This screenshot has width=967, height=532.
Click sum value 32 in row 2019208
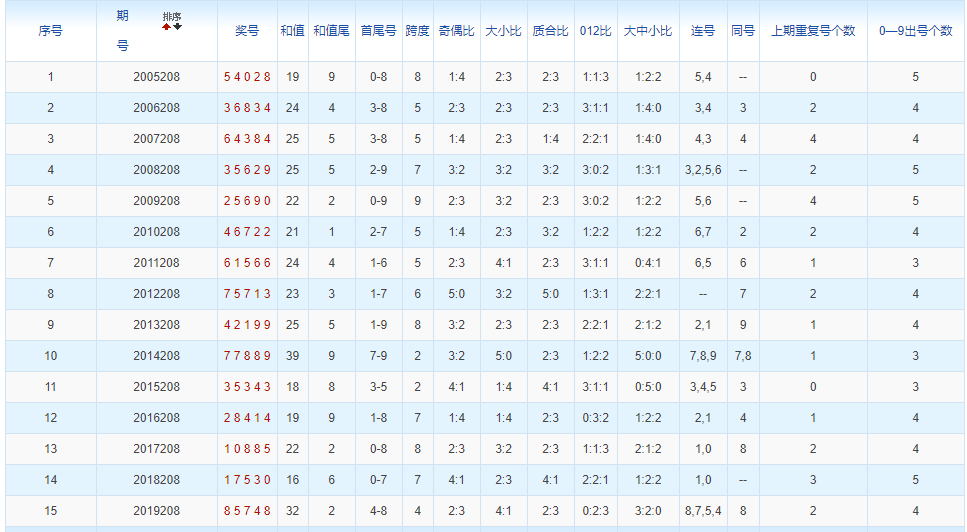click(292, 510)
